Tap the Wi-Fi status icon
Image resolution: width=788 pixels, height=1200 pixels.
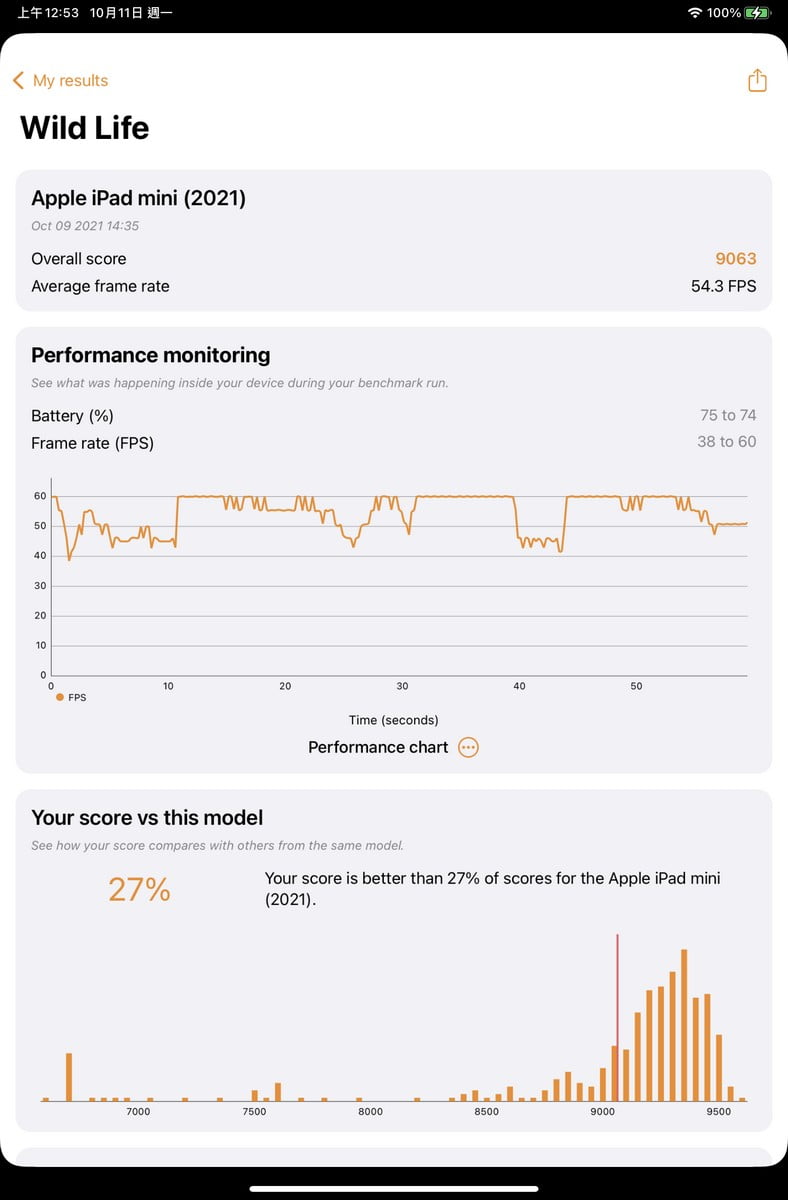click(x=695, y=13)
